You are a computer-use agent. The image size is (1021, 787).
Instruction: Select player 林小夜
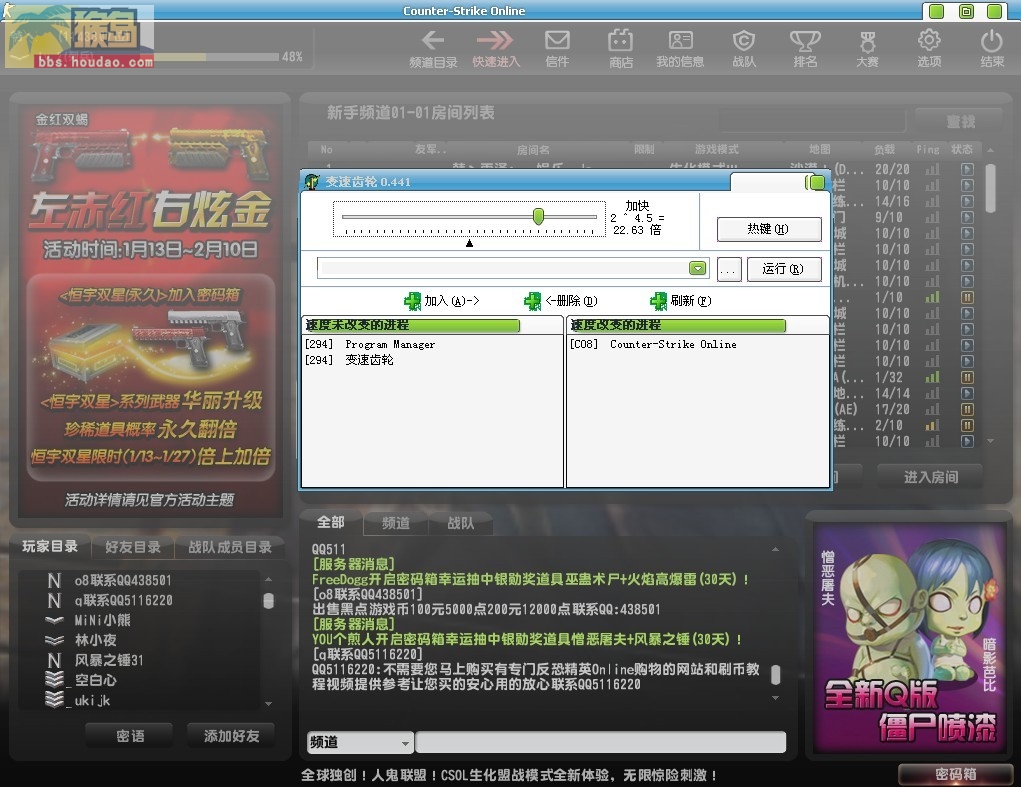pyautogui.click(x=96, y=641)
